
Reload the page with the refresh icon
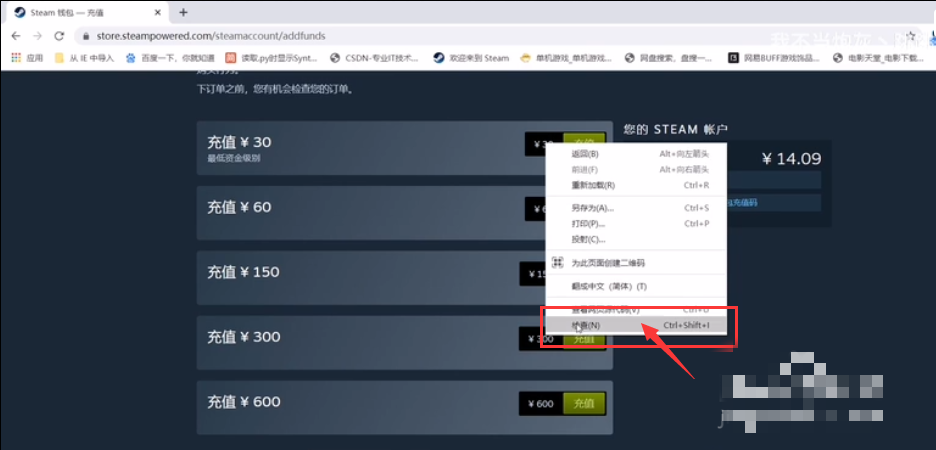(x=58, y=36)
